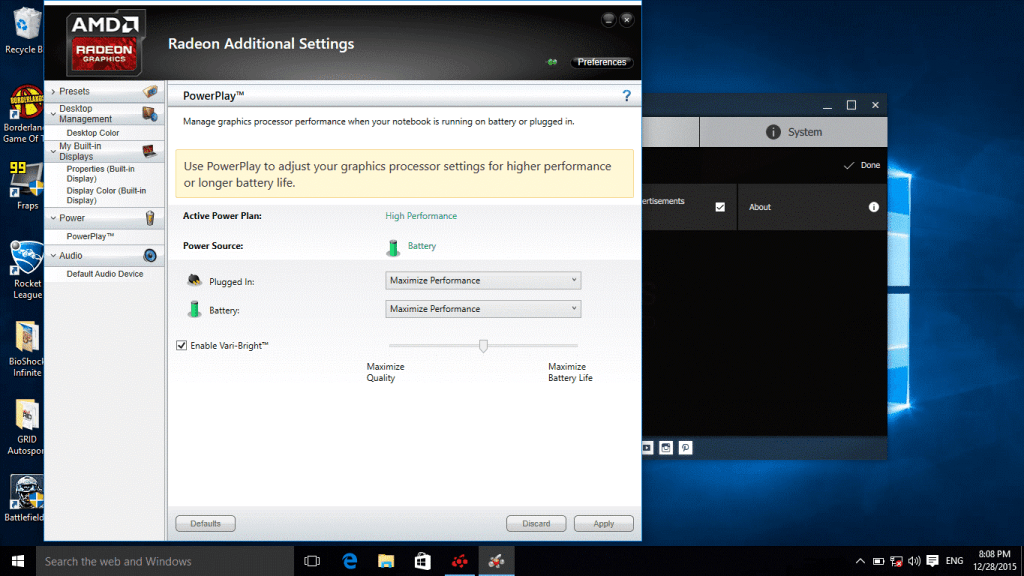This screenshot has width=1024, height=576.
Task: Click the AMD Radeon Graphics logo
Action: [x=104, y=43]
